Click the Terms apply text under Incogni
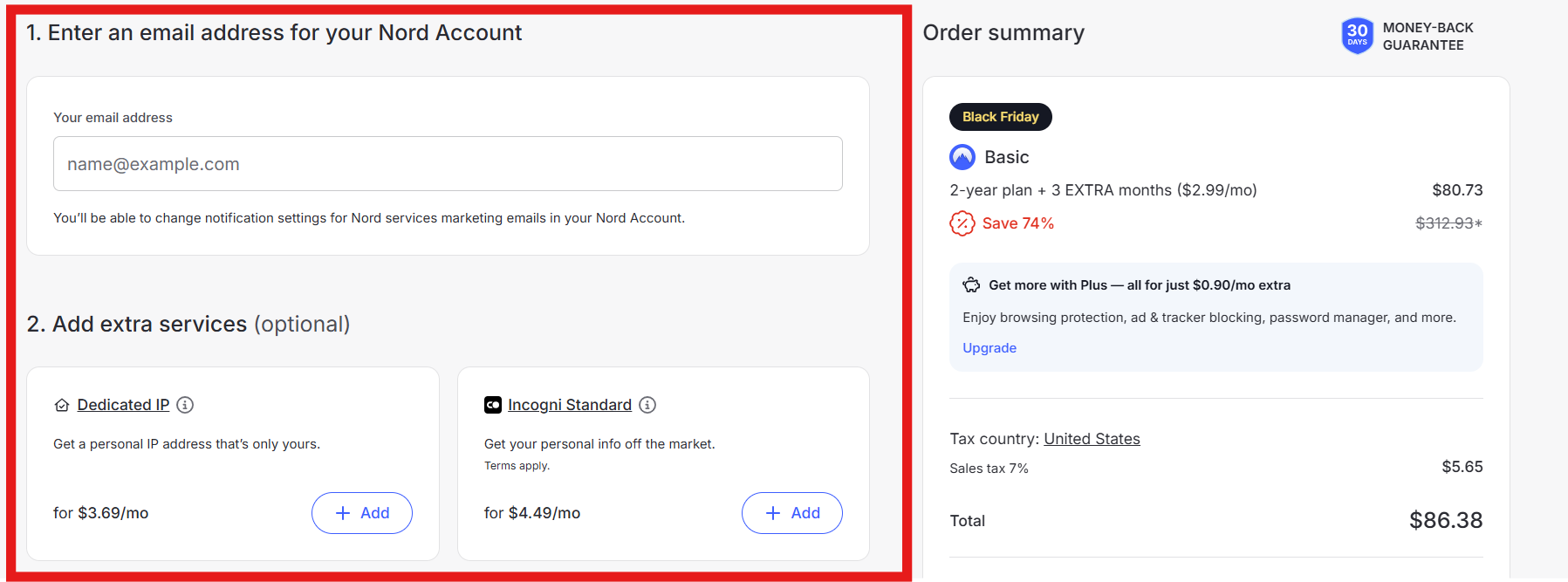Image resolution: width=1568 pixels, height=582 pixels. tap(517, 466)
